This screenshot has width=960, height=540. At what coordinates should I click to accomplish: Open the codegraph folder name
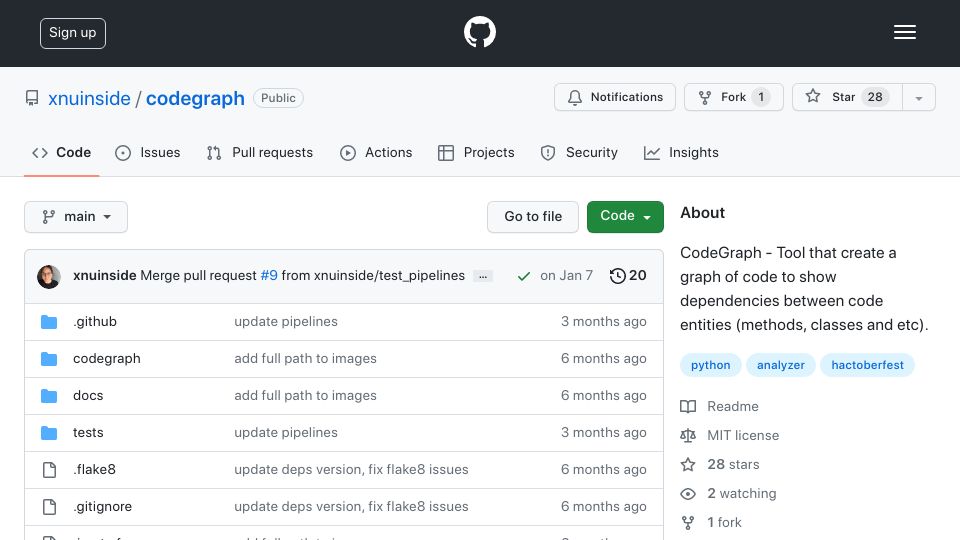click(107, 359)
